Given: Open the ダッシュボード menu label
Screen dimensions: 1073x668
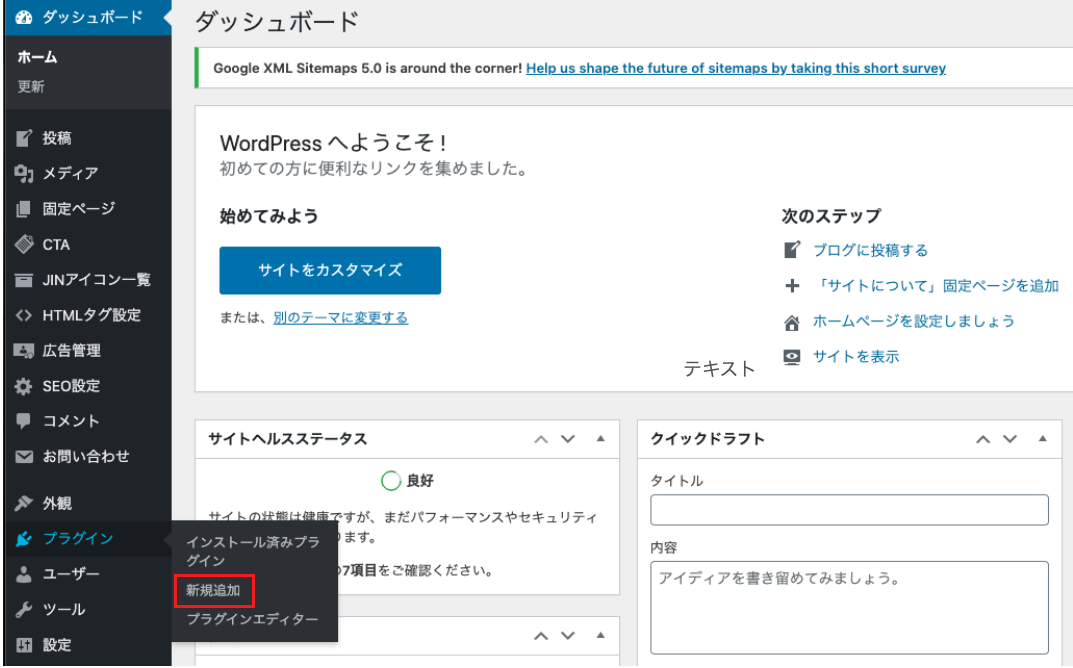Looking at the screenshot, I should 92,17.
